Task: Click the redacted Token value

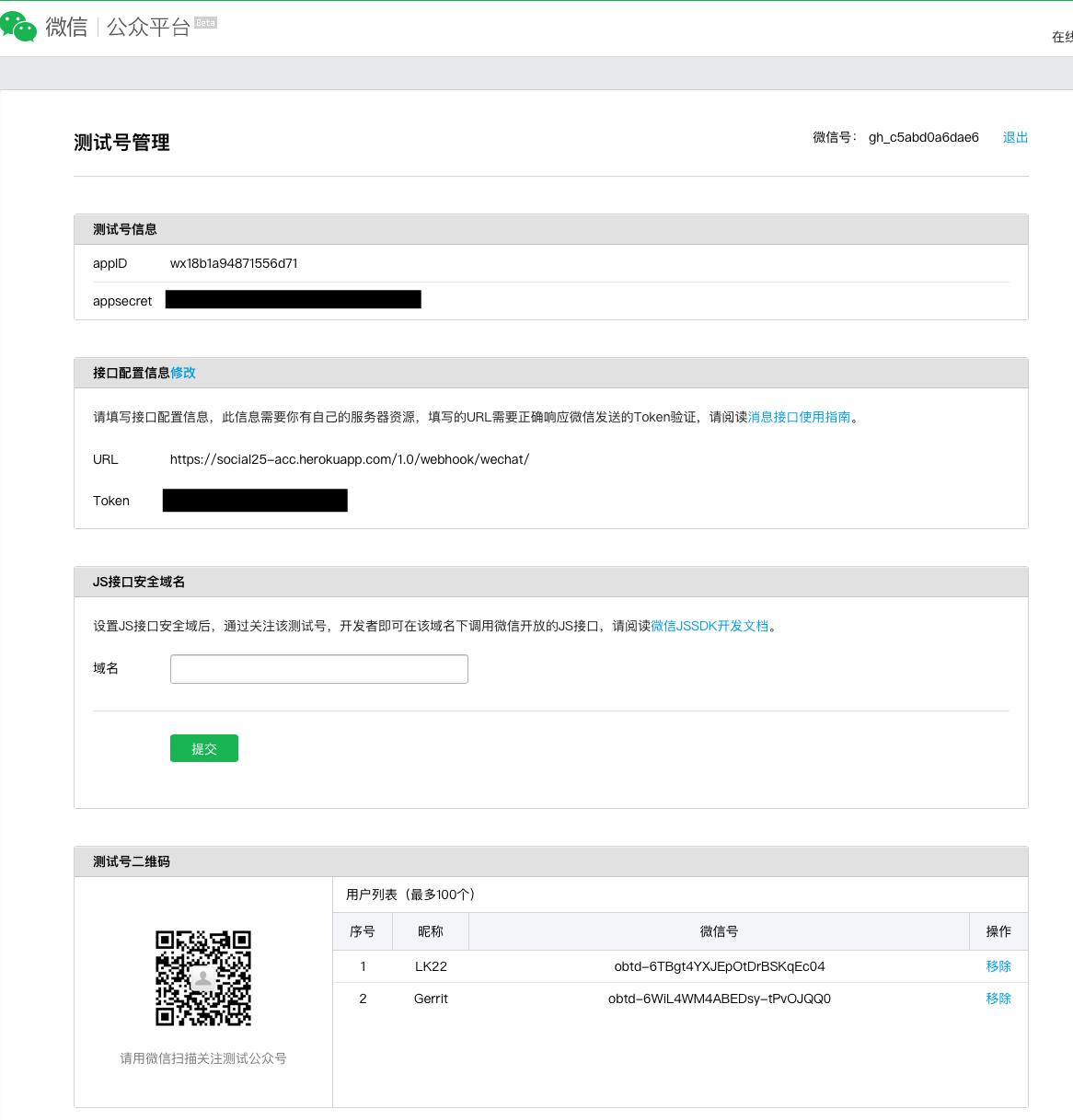Action: coord(255,501)
